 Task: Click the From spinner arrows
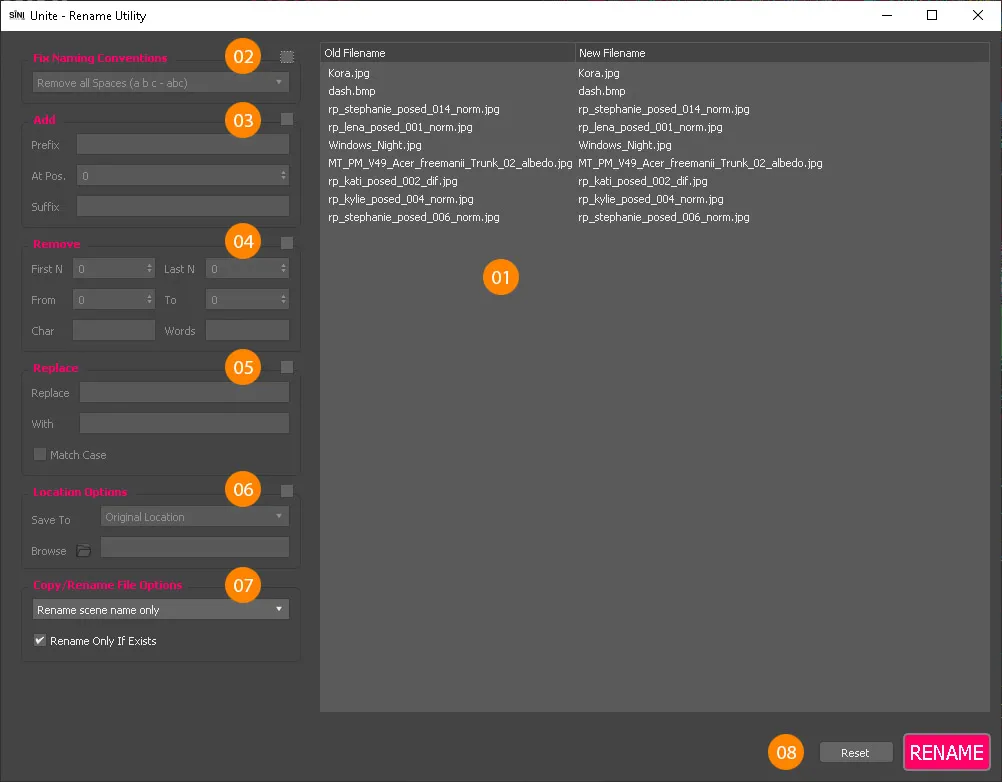tap(149, 299)
